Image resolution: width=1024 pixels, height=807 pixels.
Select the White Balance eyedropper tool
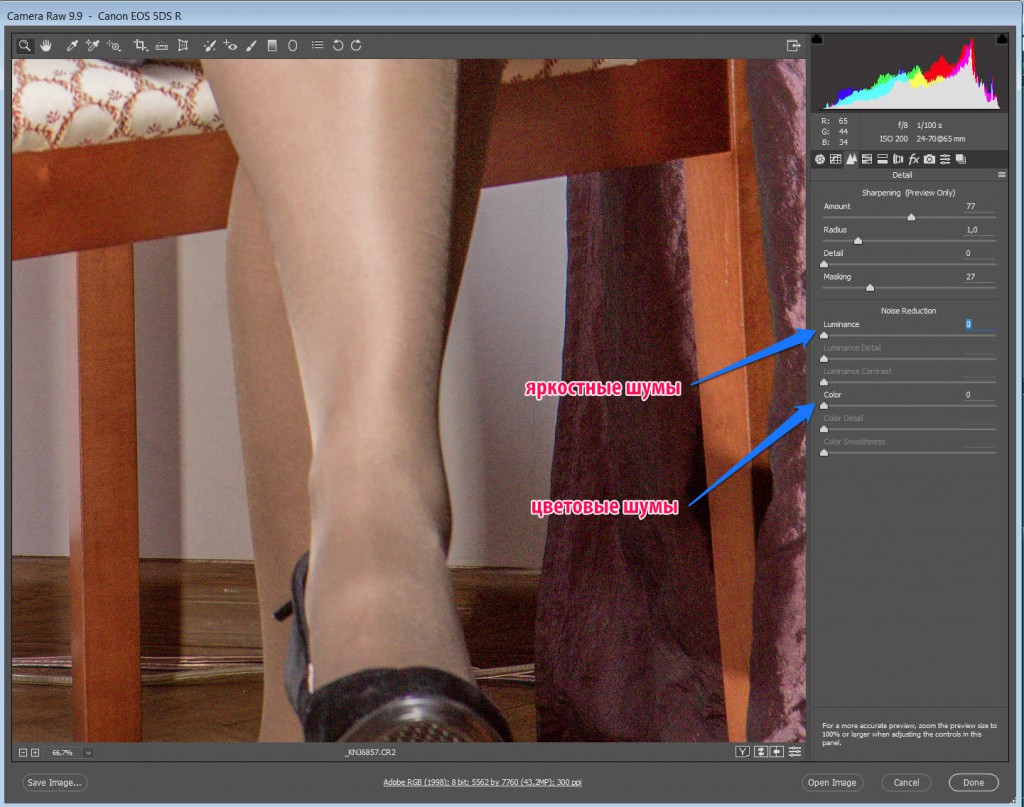tap(72, 45)
